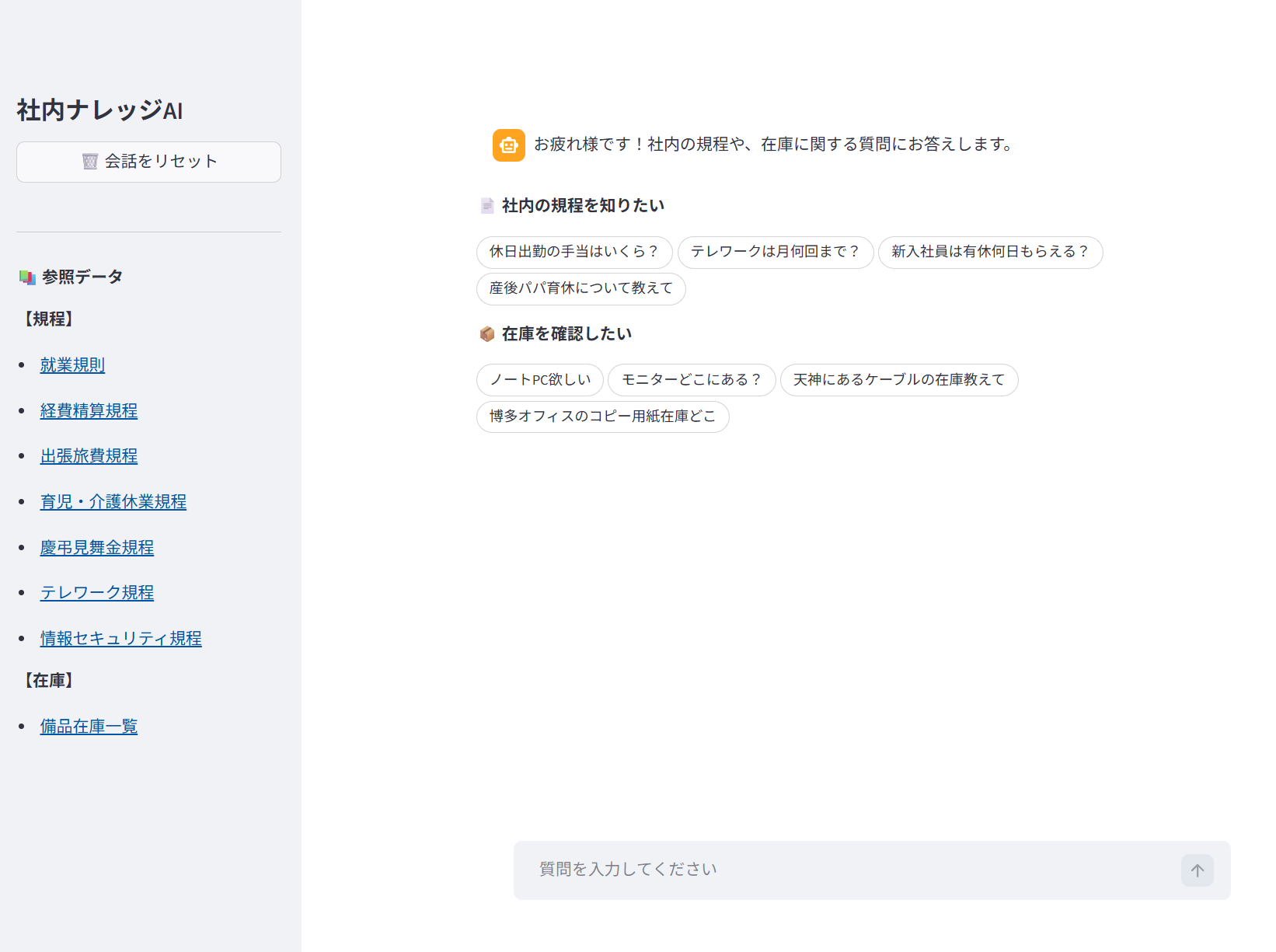Click the trash icon on the reset button
Screen dimensions: 1276x952
(x=90, y=162)
